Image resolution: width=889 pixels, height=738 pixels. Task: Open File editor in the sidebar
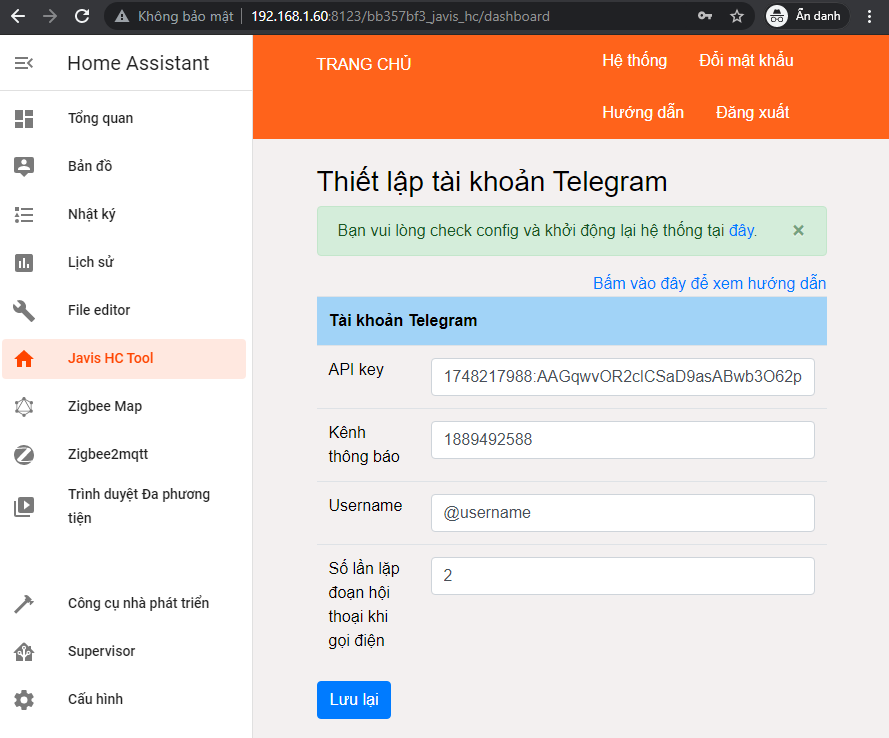coord(124,311)
